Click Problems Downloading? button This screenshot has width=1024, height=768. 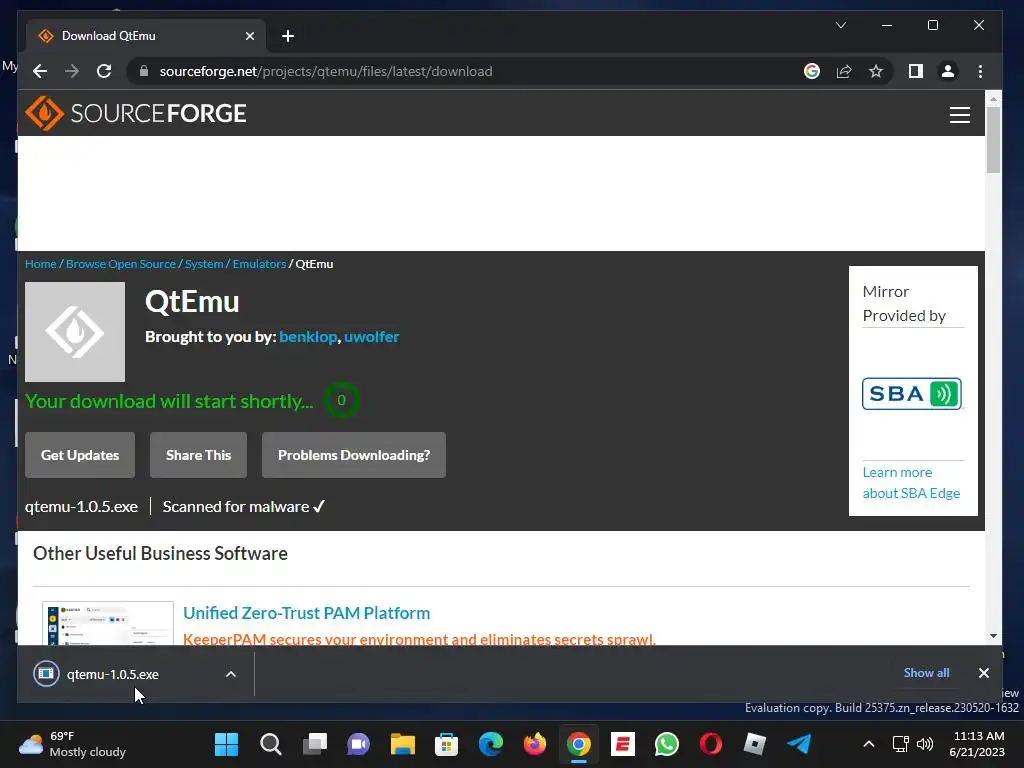click(354, 455)
